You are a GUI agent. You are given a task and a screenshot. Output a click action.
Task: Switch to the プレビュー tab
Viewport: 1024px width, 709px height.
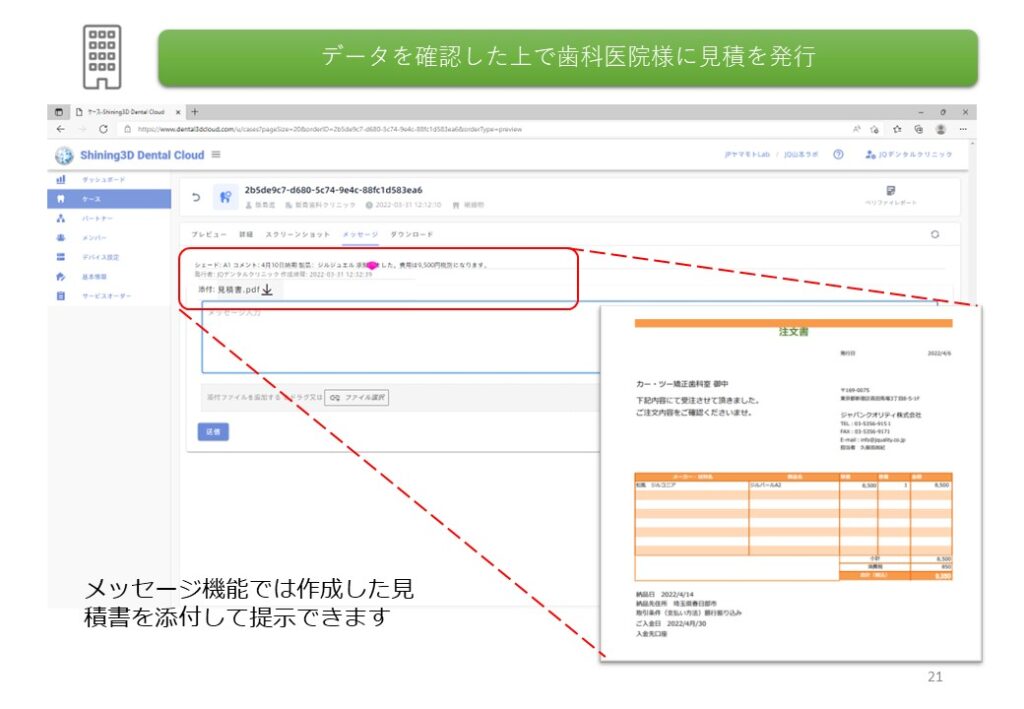pyautogui.click(x=209, y=234)
